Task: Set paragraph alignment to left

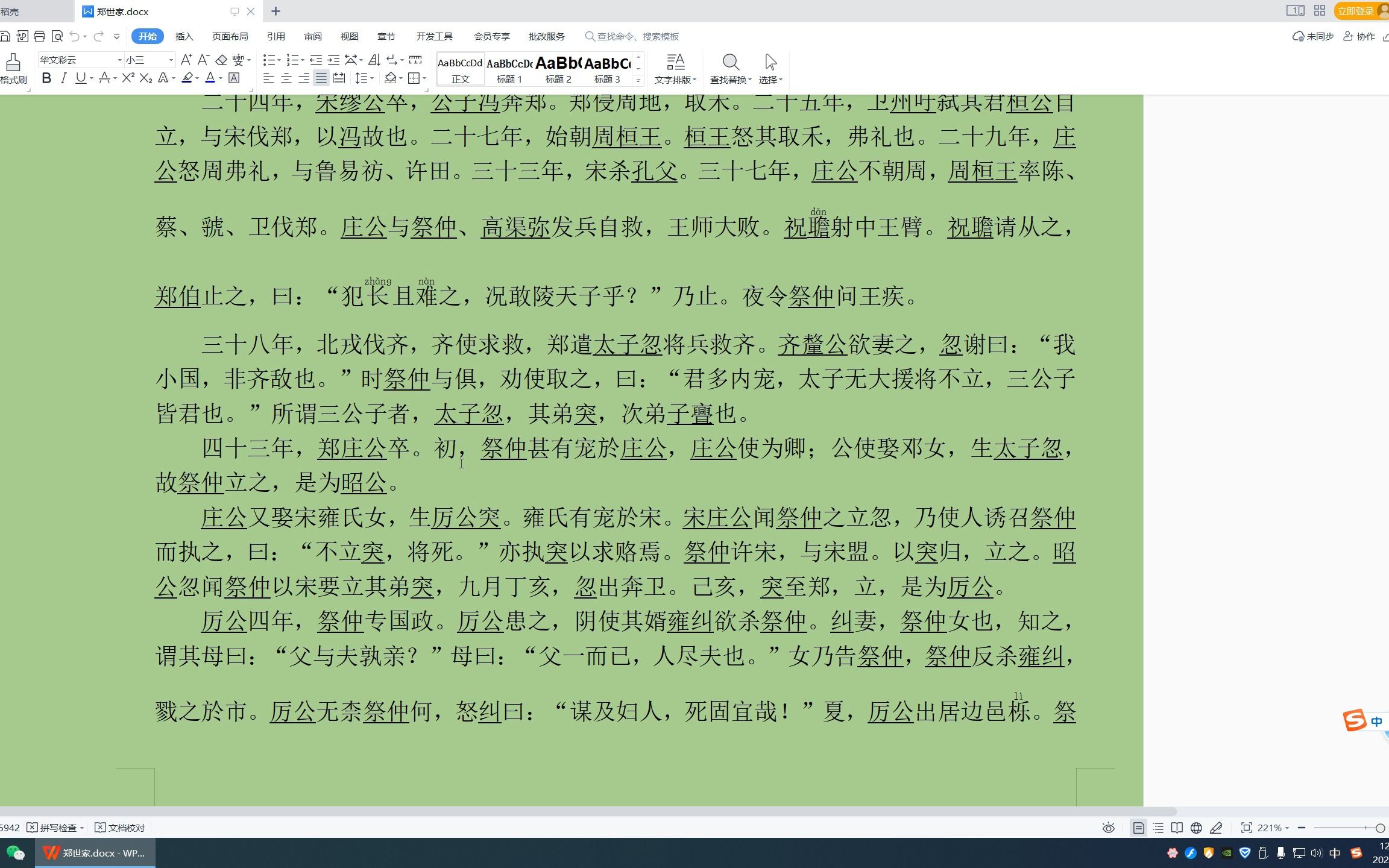Action: point(269,78)
